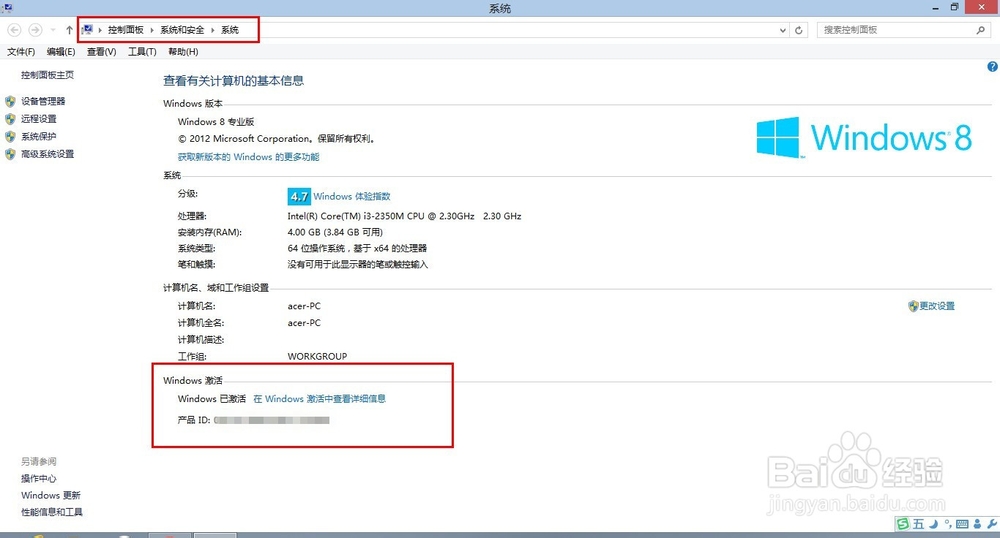Click the refresh button by address bar
Screen dimensions: 1000x538
click(x=798, y=30)
